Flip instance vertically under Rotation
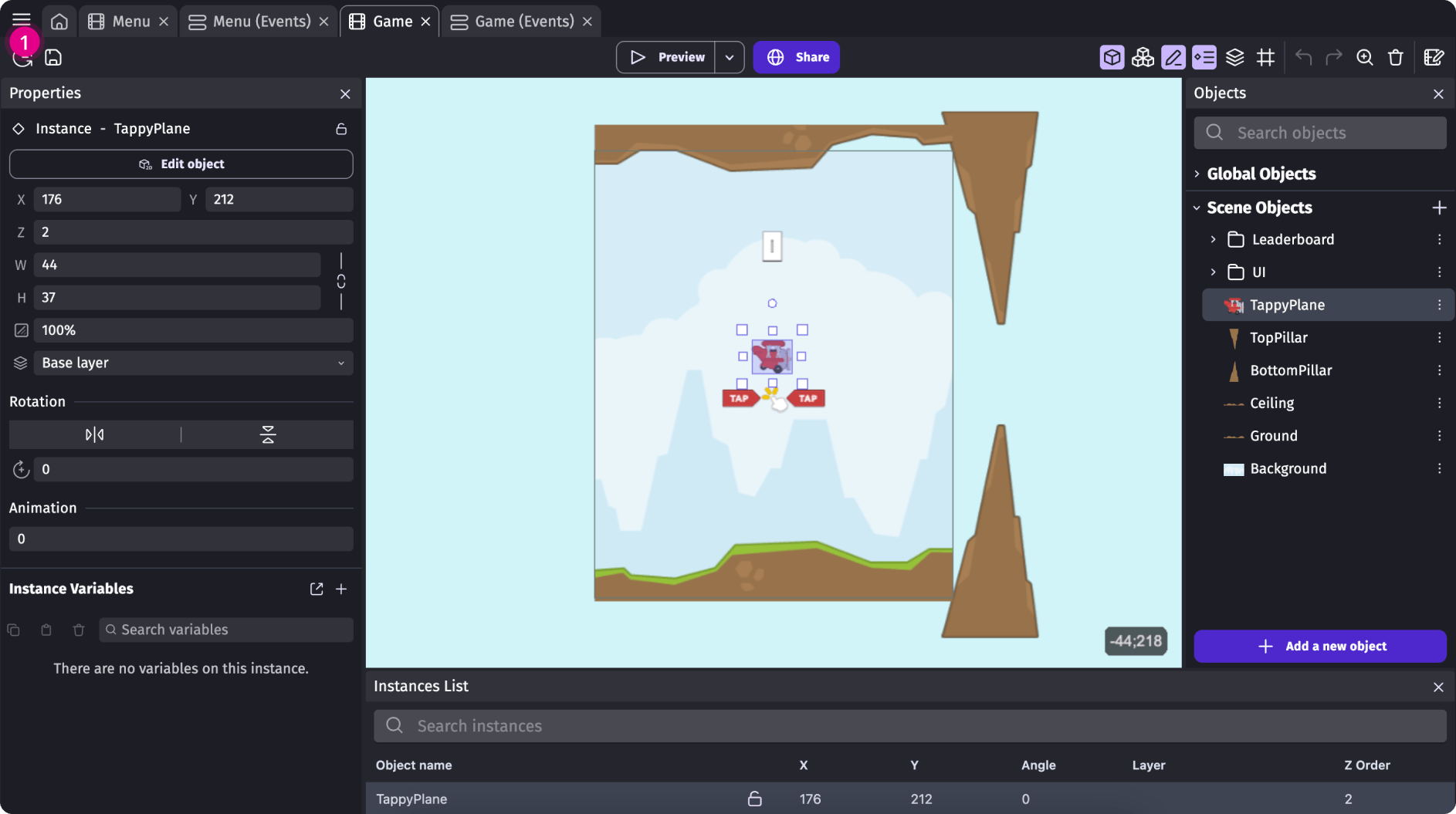 click(268, 435)
